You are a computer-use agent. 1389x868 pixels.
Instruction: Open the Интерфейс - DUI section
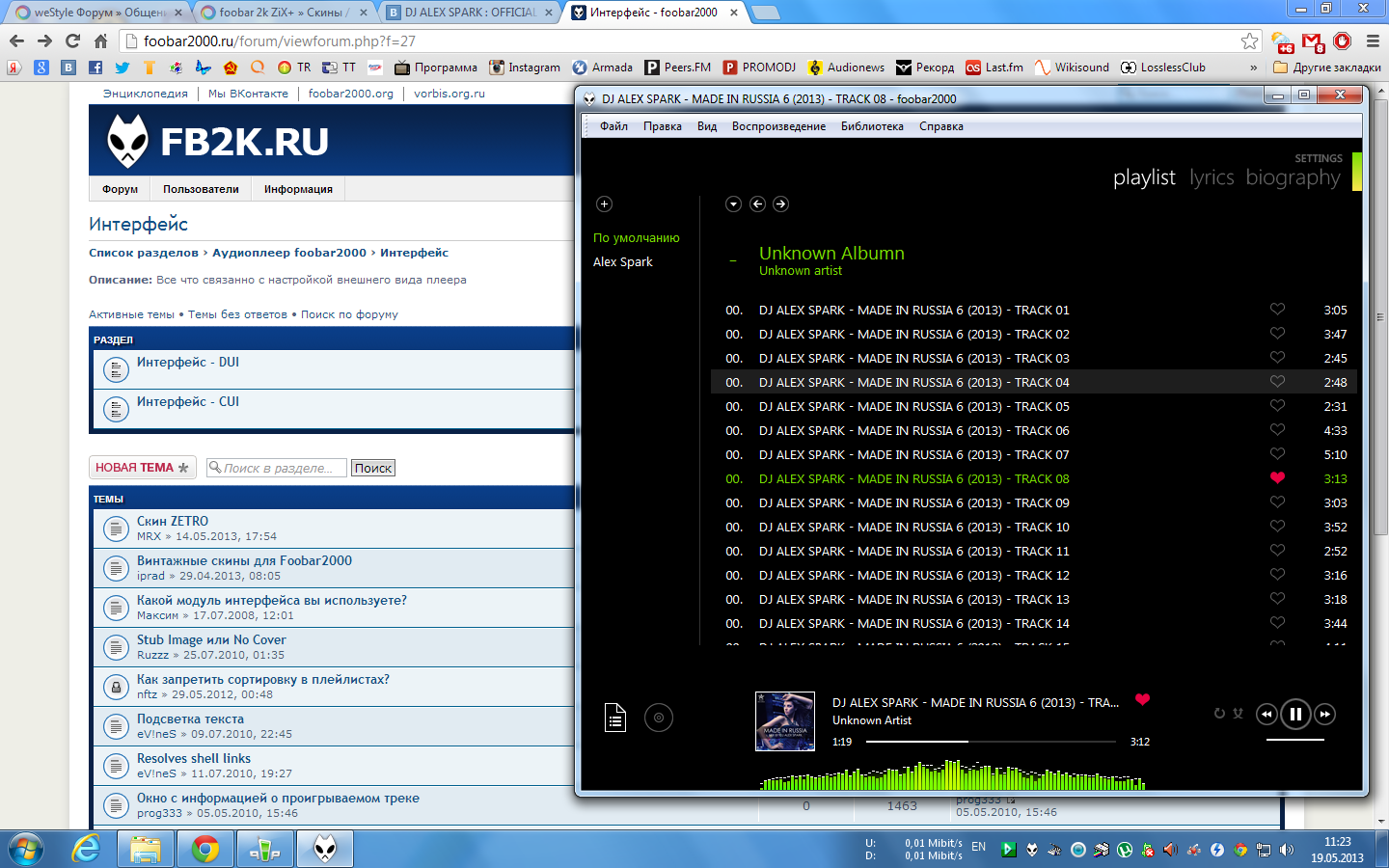[188, 362]
